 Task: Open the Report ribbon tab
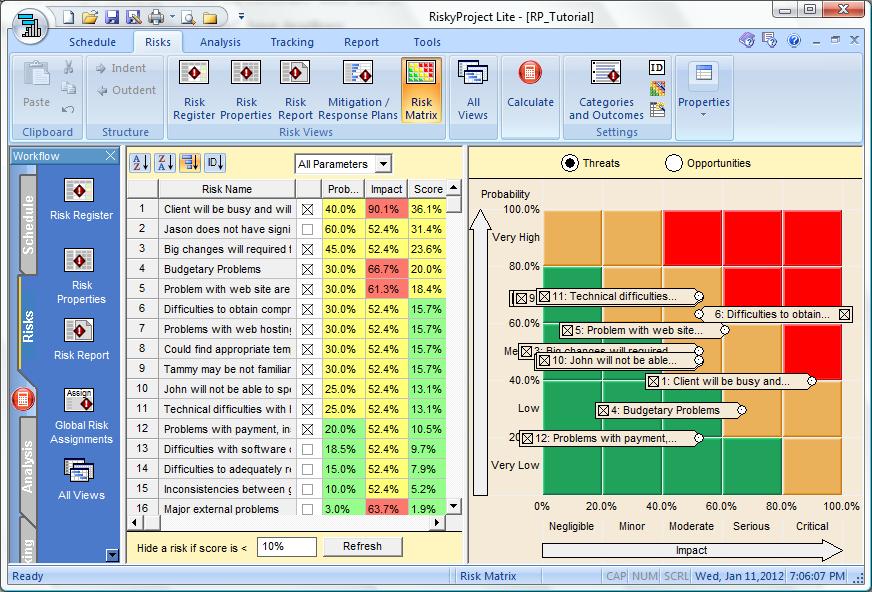point(361,42)
